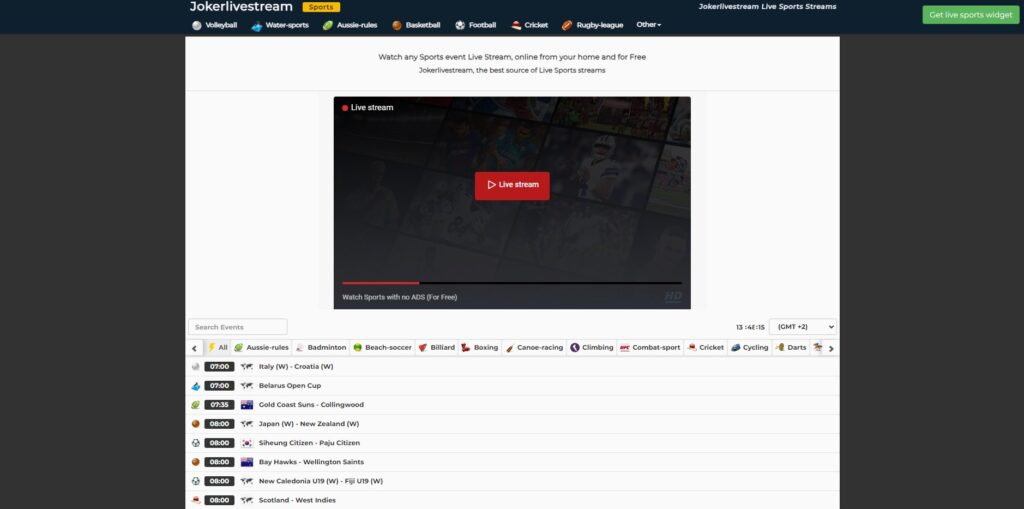The height and width of the screenshot is (509, 1024).
Task: Click the Cricket icon in filter bar
Action: click(x=692, y=348)
